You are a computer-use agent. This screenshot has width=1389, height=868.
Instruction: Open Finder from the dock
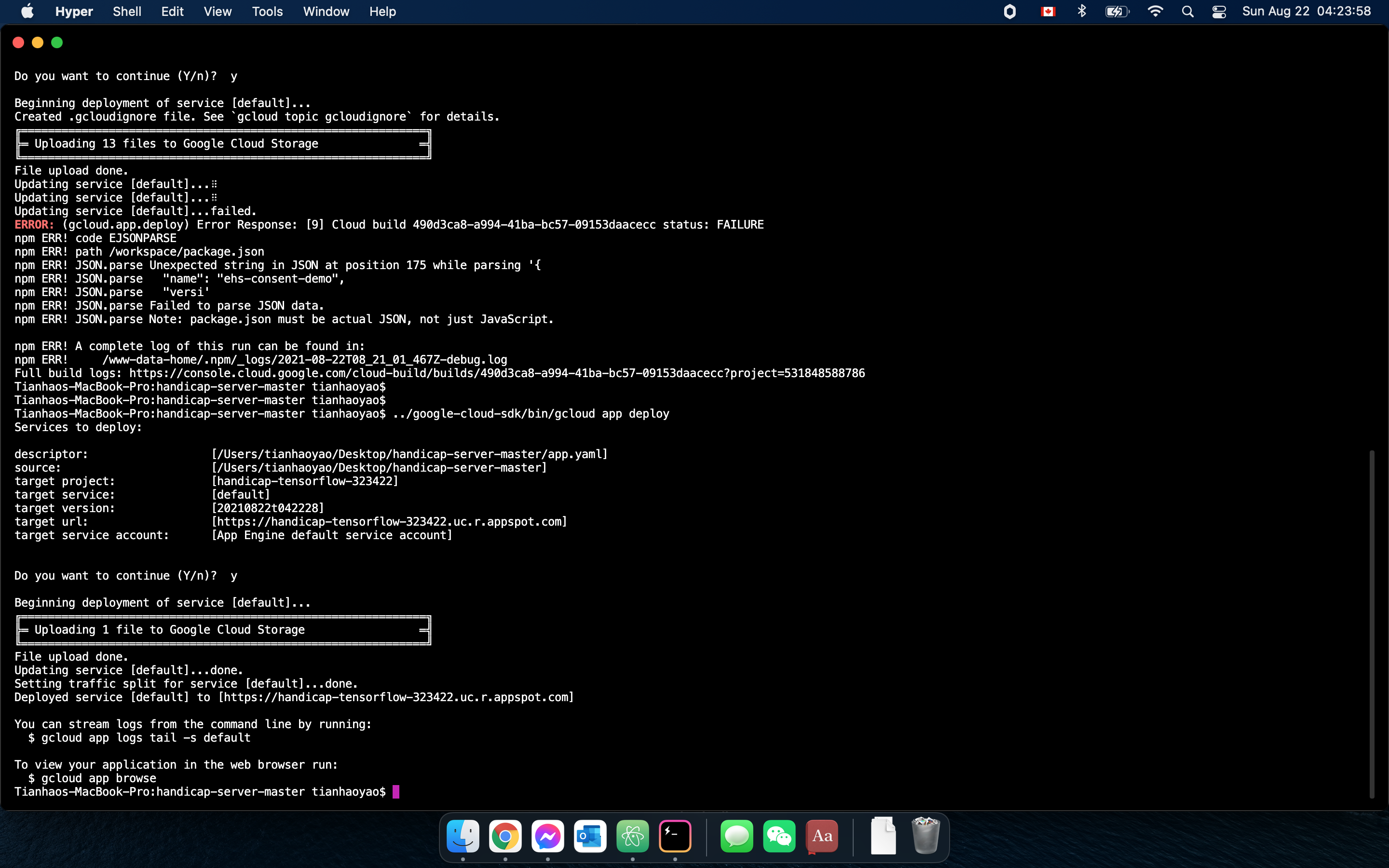click(x=463, y=836)
